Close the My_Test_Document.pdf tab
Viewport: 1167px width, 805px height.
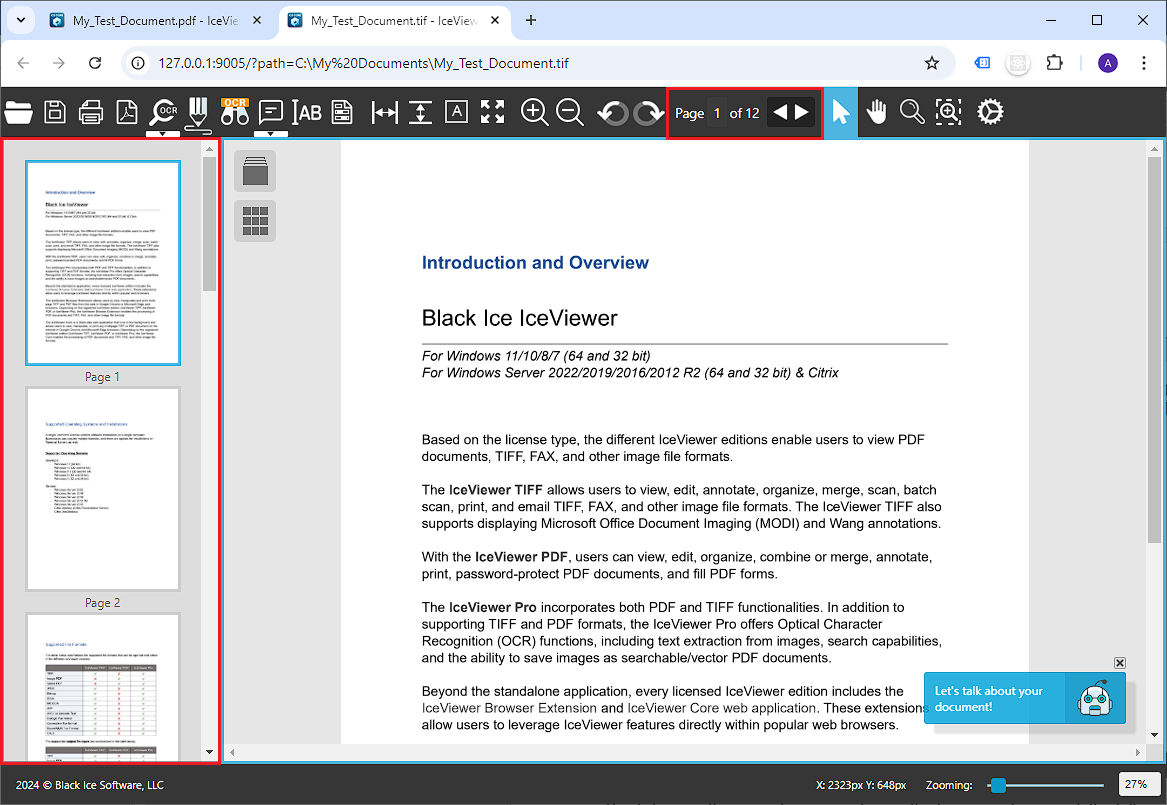(x=257, y=21)
